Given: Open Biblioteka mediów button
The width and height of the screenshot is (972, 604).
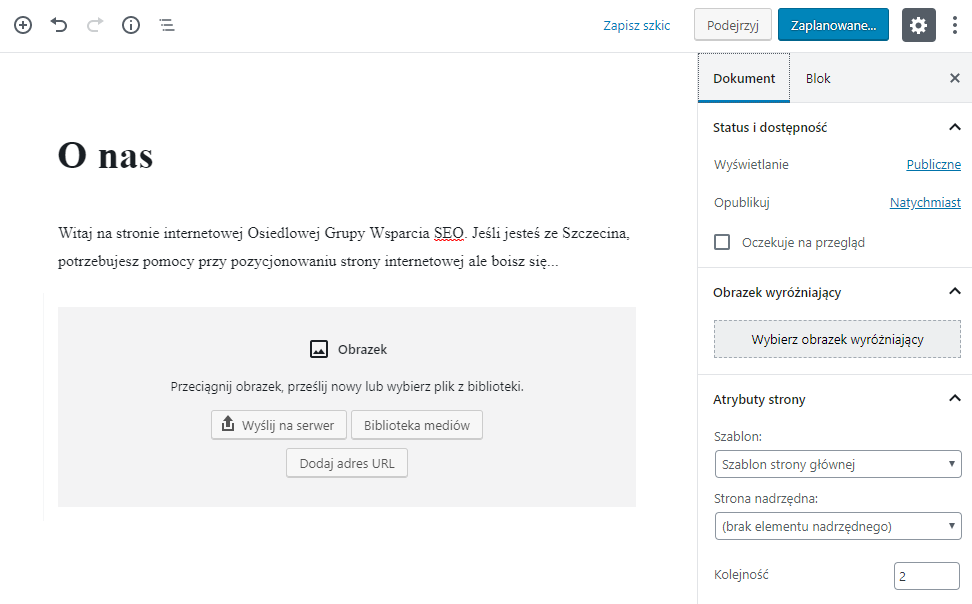Looking at the screenshot, I should [417, 425].
